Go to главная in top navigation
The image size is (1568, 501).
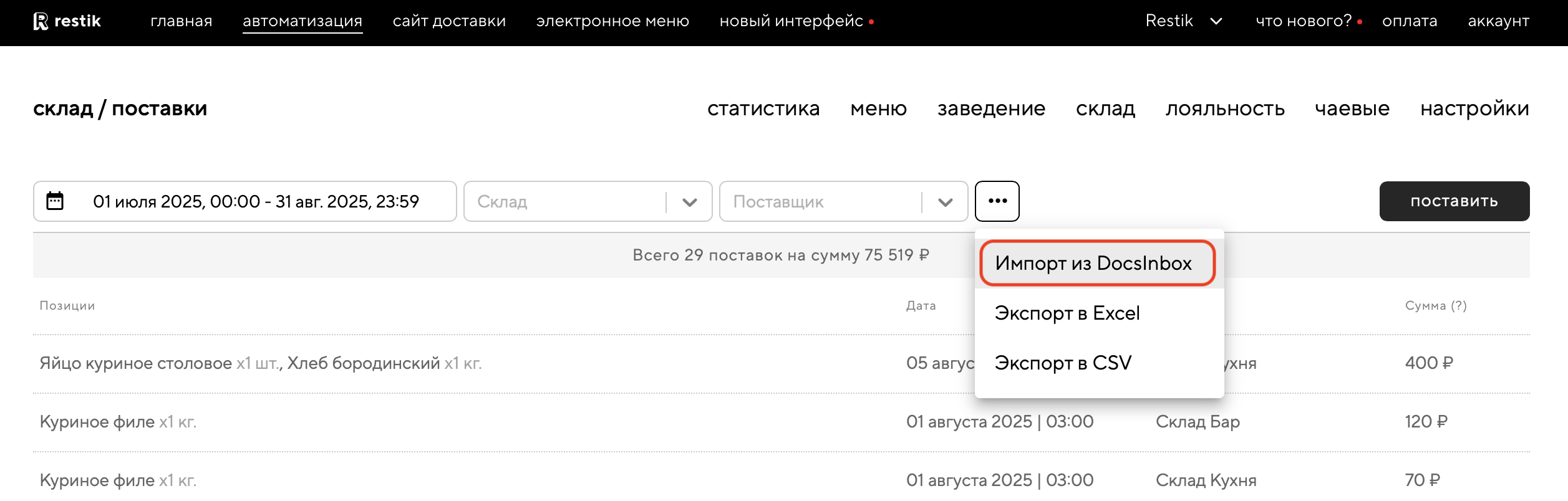tap(181, 21)
